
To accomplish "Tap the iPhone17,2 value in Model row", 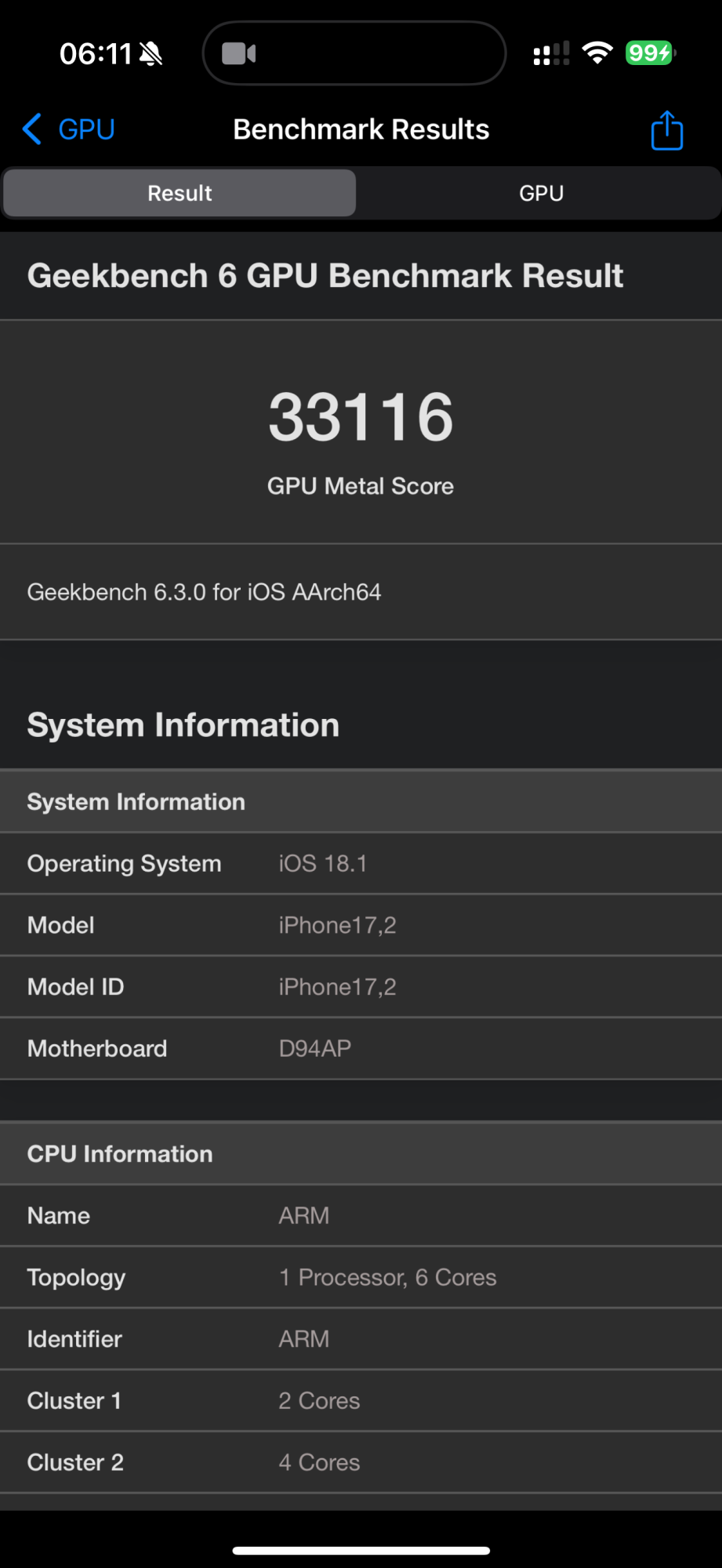I will (338, 925).
